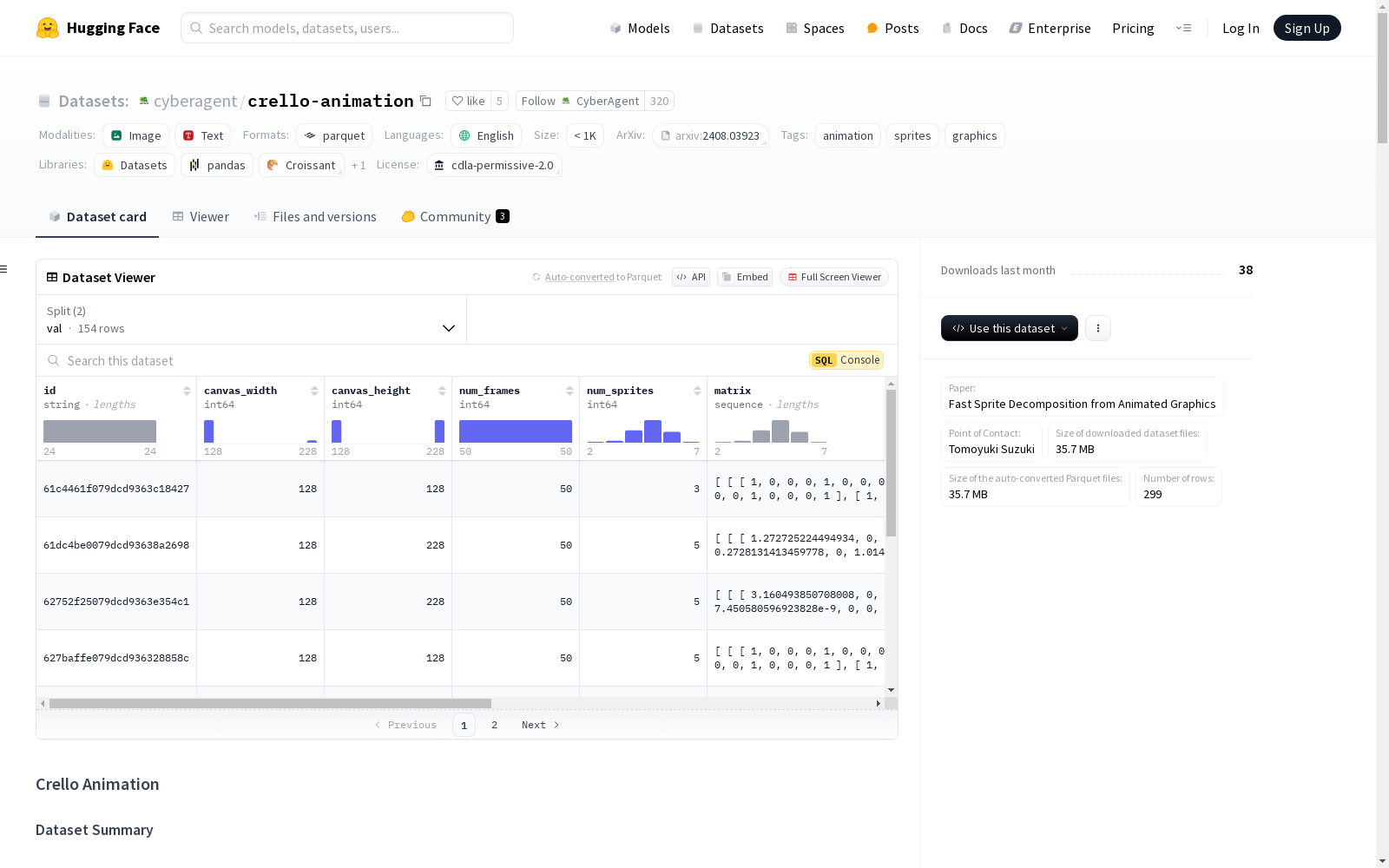
Task: Select row id 627baffe079dcd936328858c
Action: point(116,658)
